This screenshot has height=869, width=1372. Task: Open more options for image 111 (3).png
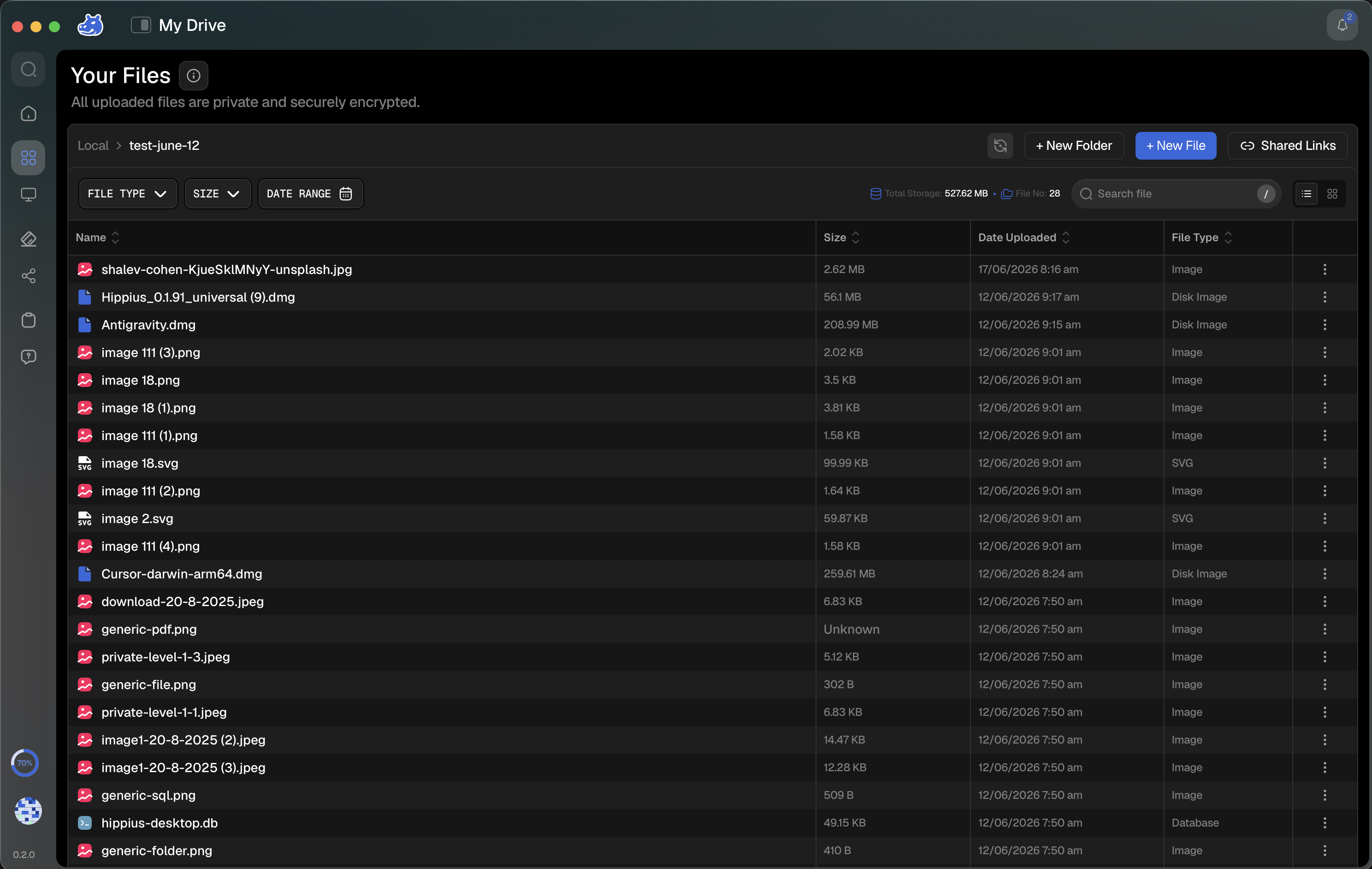tap(1325, 352)
